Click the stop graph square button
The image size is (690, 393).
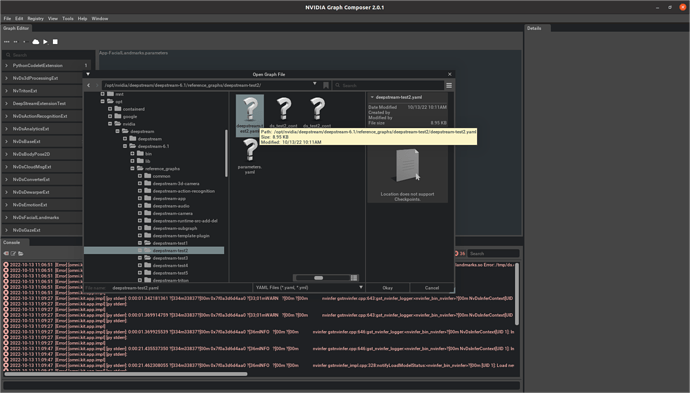click(x=55, y=42)
